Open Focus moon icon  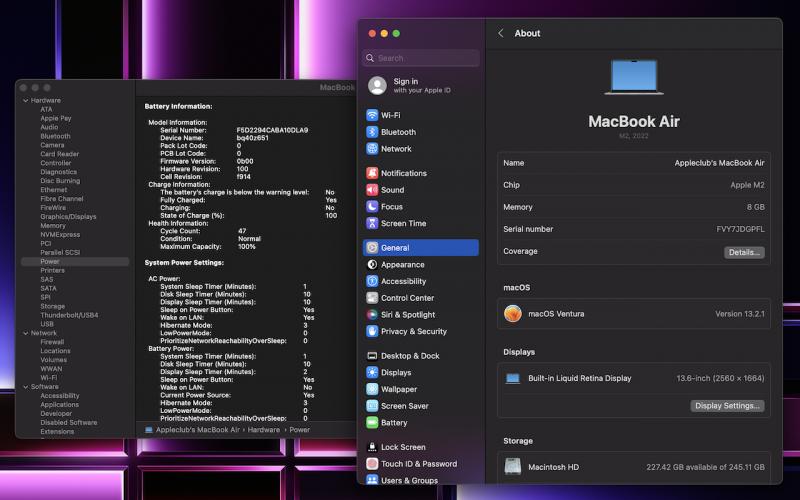372,207
